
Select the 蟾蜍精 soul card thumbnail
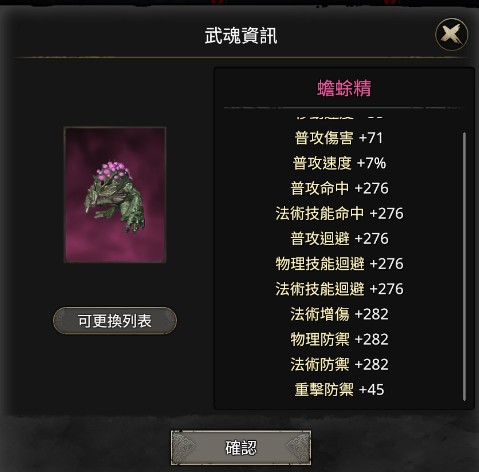115,195
